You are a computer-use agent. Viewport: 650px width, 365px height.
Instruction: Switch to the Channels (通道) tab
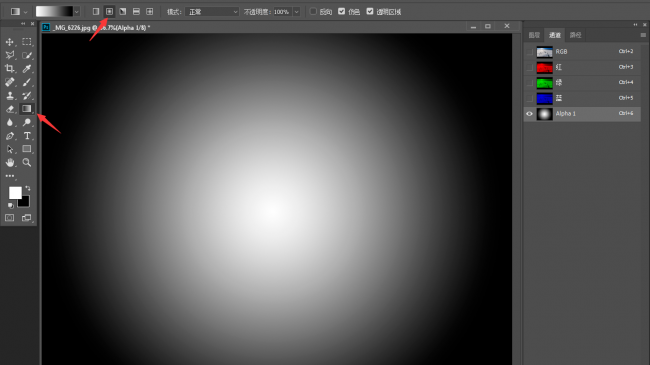click(x=555, y=35)
